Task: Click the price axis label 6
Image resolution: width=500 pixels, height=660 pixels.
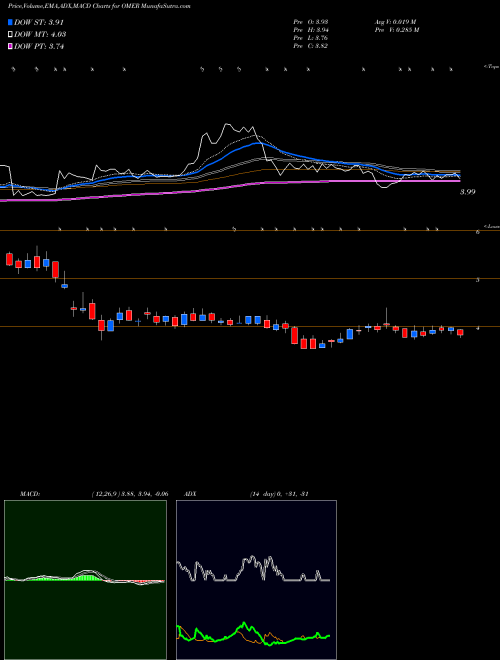Action: pyautogui.click(x=478, y=232)
